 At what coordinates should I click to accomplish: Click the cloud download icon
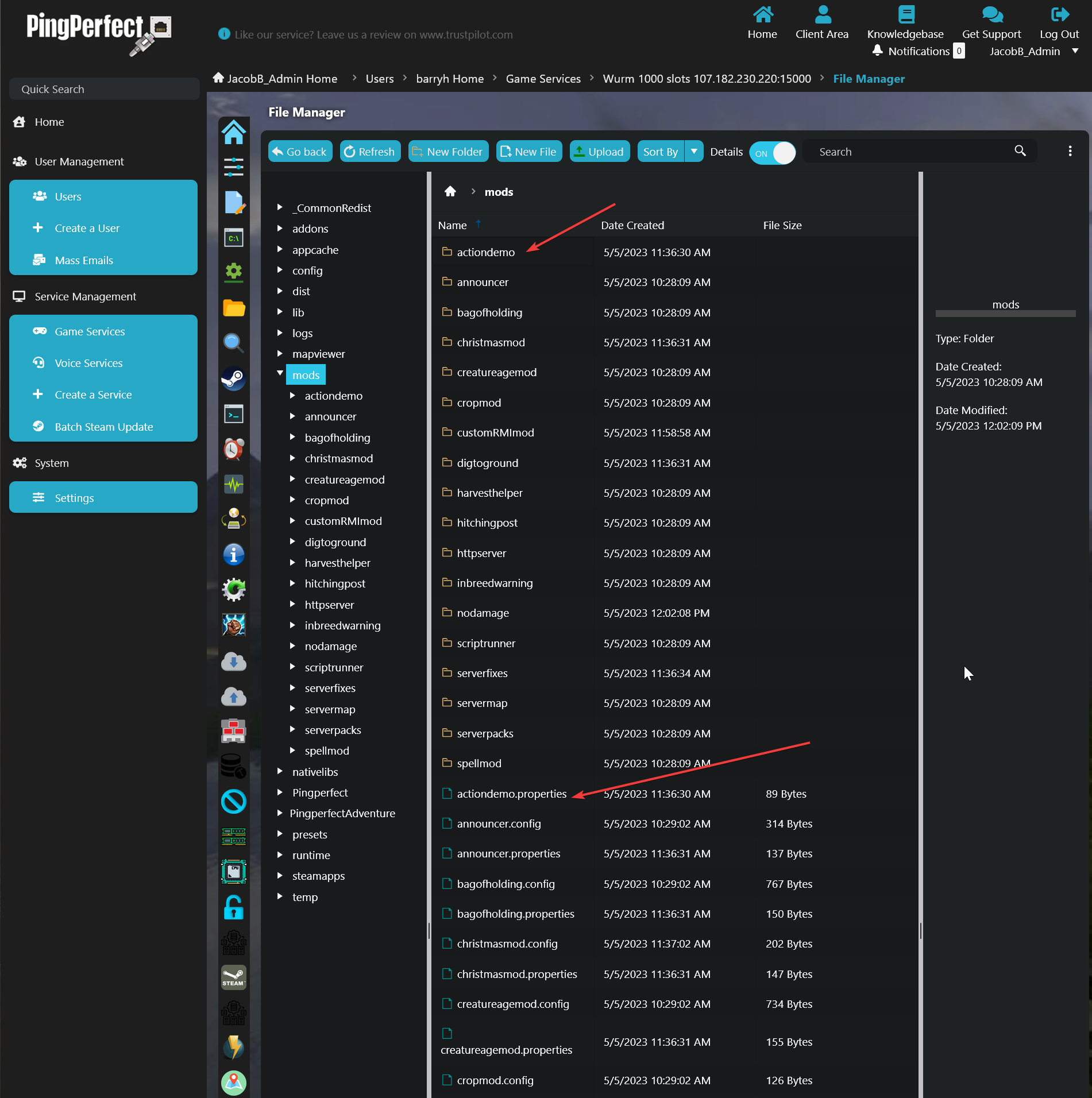click(233, 662)
